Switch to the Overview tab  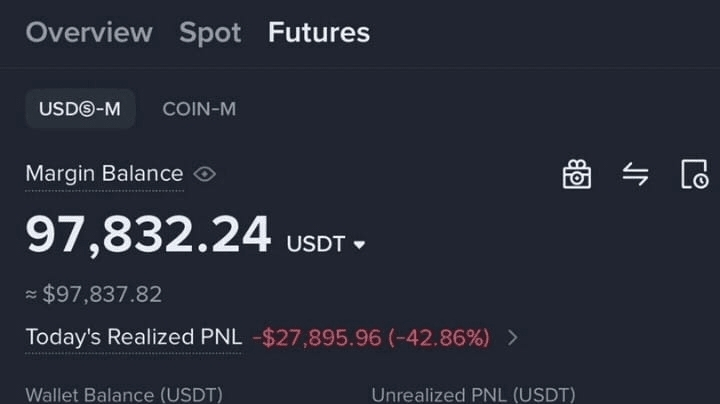pos(89,33)
